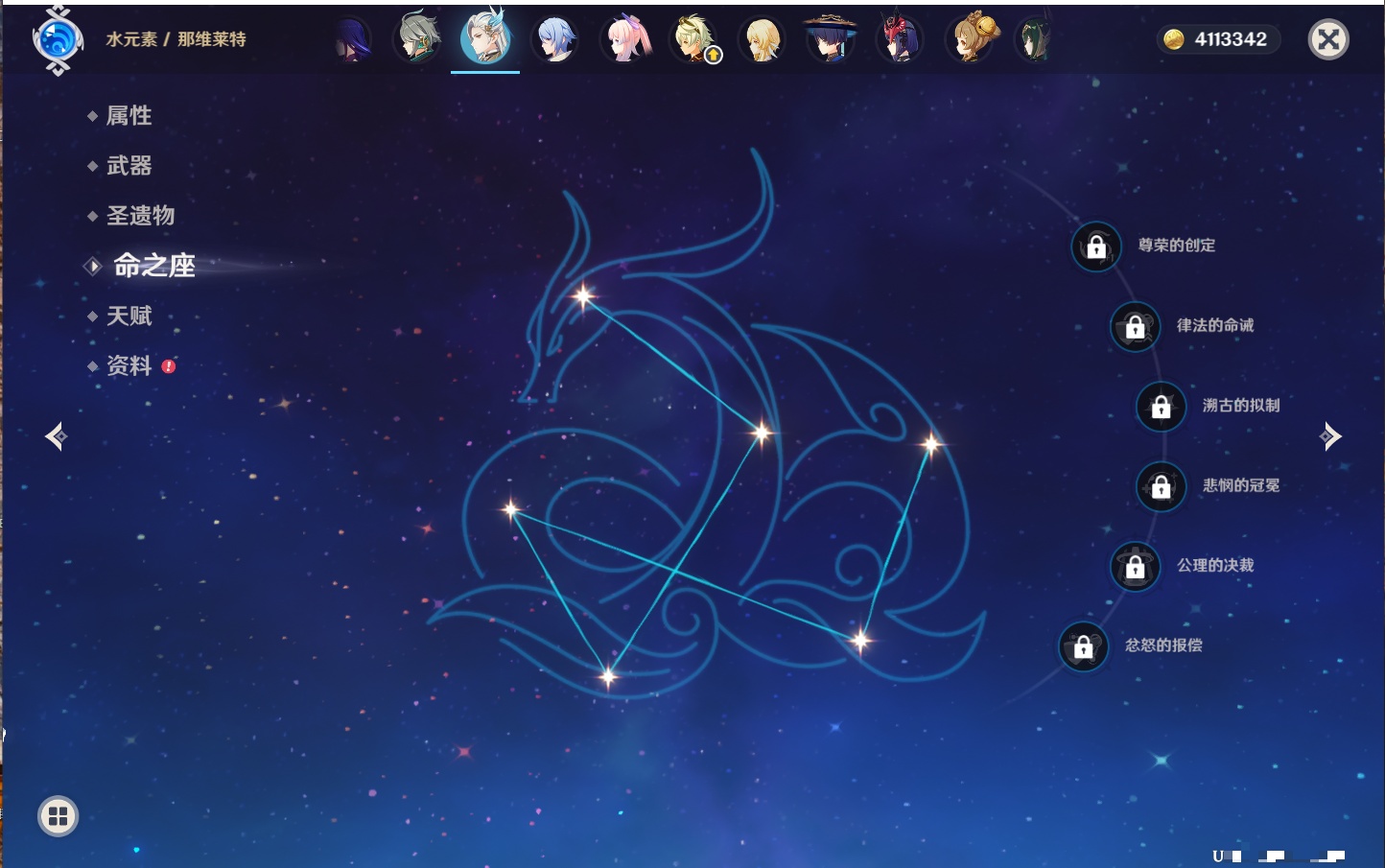The height and width of the screenshot is (868, 1385).
Task: Go to next character with right arrow
Action: 1330,436
